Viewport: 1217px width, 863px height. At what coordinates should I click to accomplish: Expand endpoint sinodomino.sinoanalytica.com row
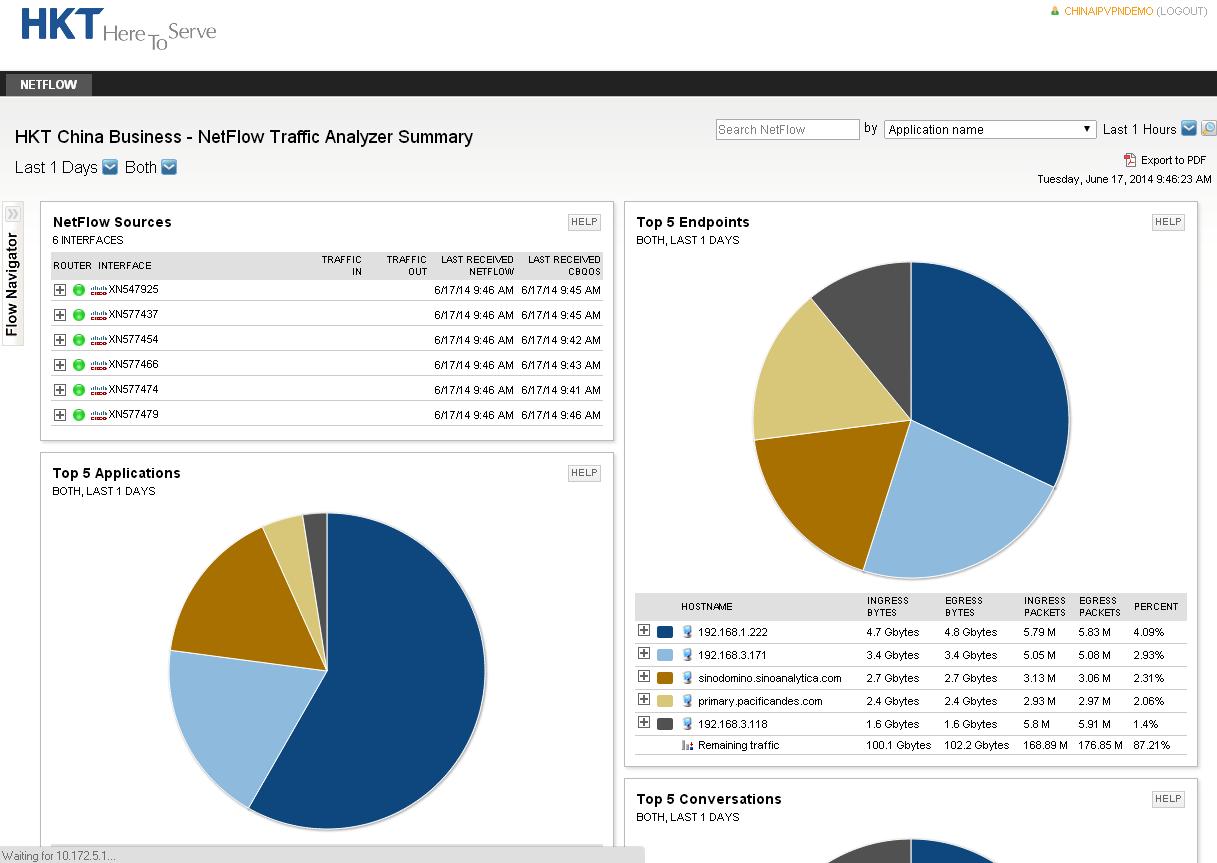tap(644, 677)
